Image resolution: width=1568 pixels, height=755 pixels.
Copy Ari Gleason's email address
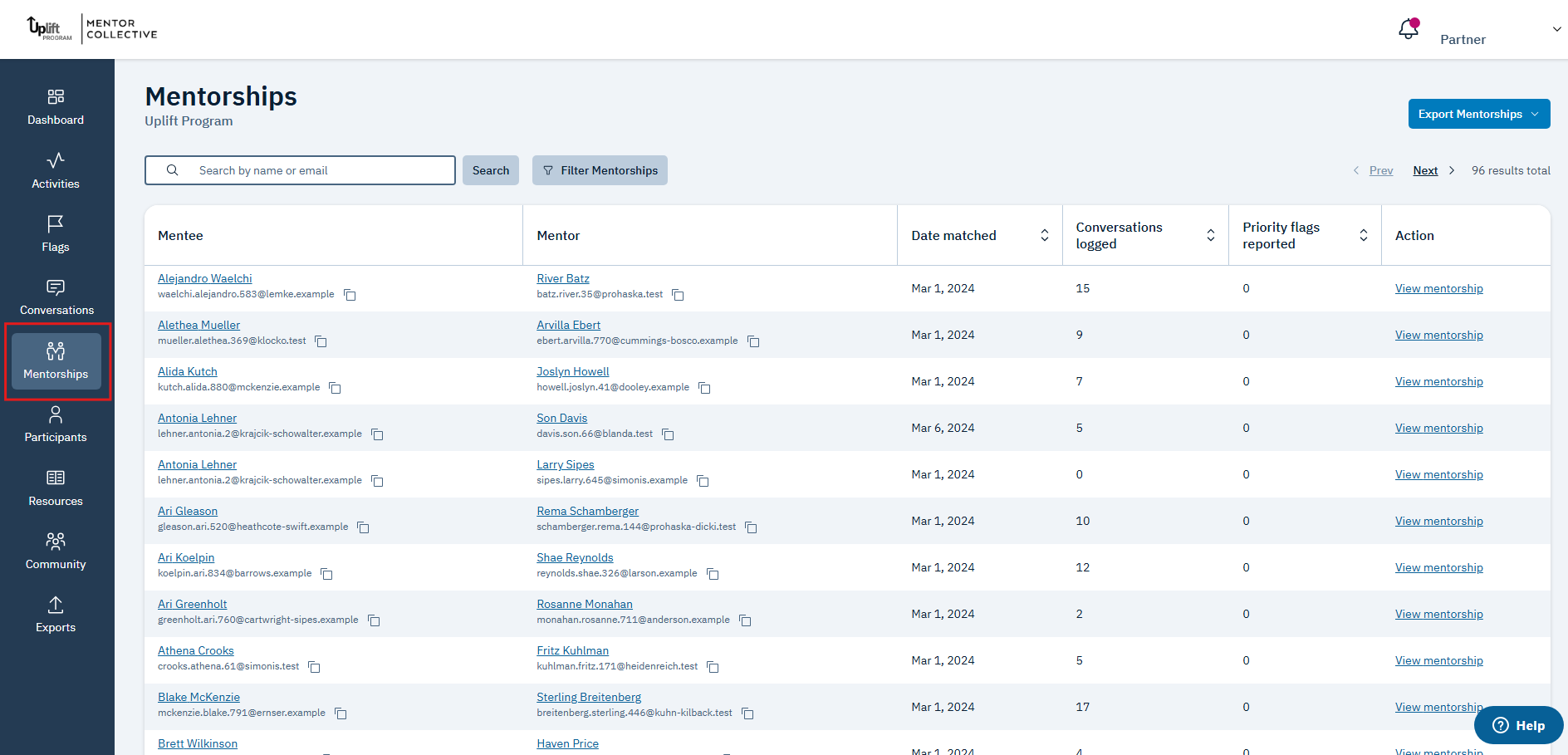coord(363,527)
